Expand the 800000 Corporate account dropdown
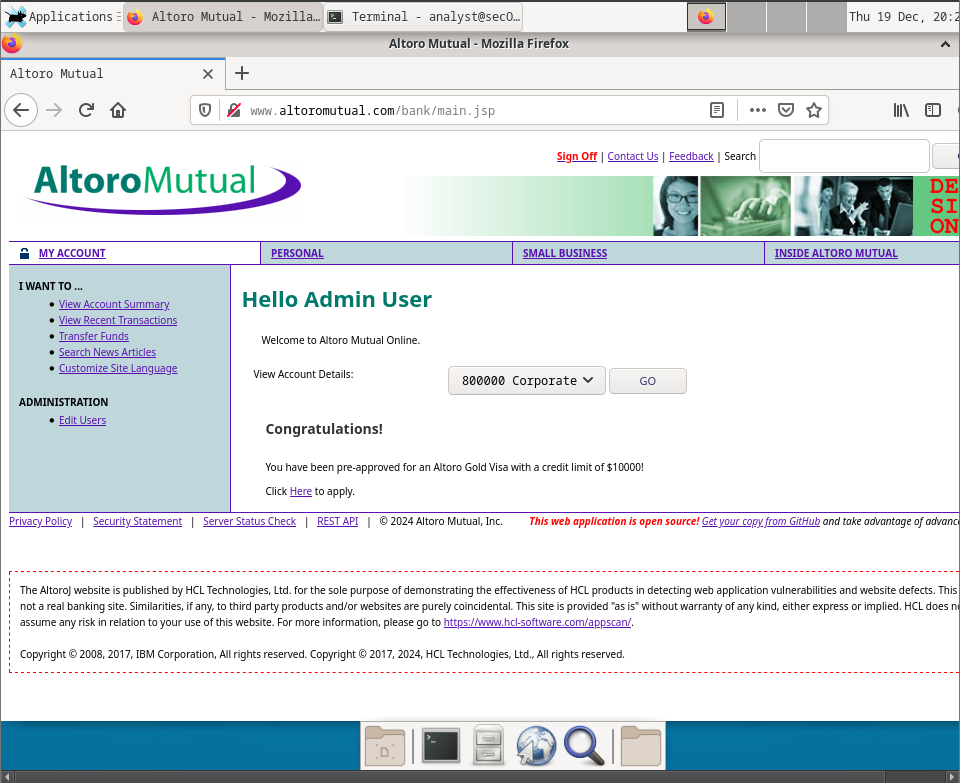The width and height of the screenshot is (960, 783). click(x=527, y=381)
